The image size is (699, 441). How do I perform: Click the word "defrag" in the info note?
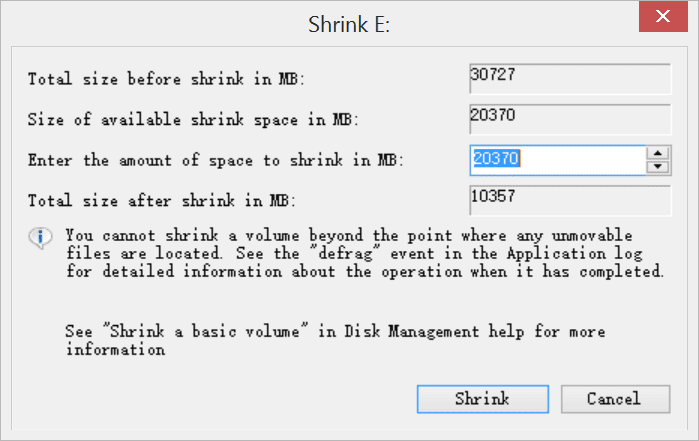pyautogui.click(x=345, y=254)
